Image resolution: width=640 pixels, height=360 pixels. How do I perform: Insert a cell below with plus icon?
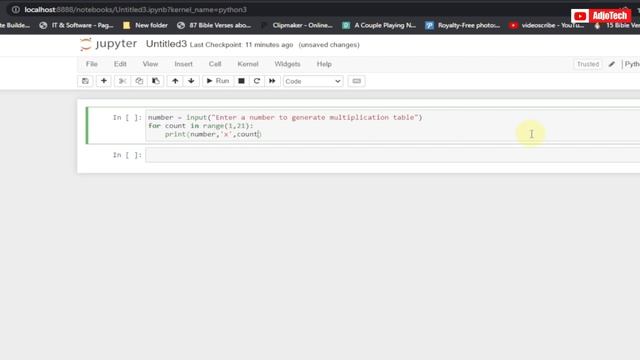[104, 81]
